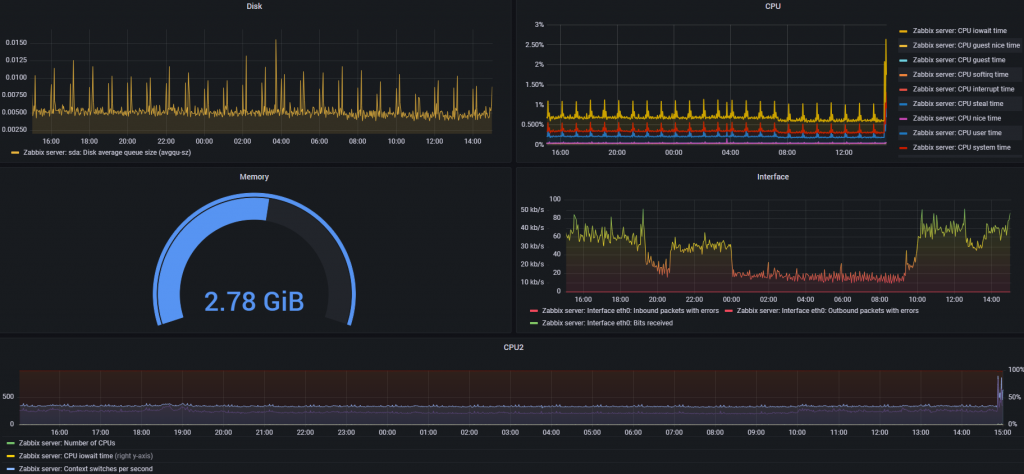The width and height of the screenshot is (1024, 474).
Task: Toggle the Number of CPUs legend entry
Action: coord(67,443)
